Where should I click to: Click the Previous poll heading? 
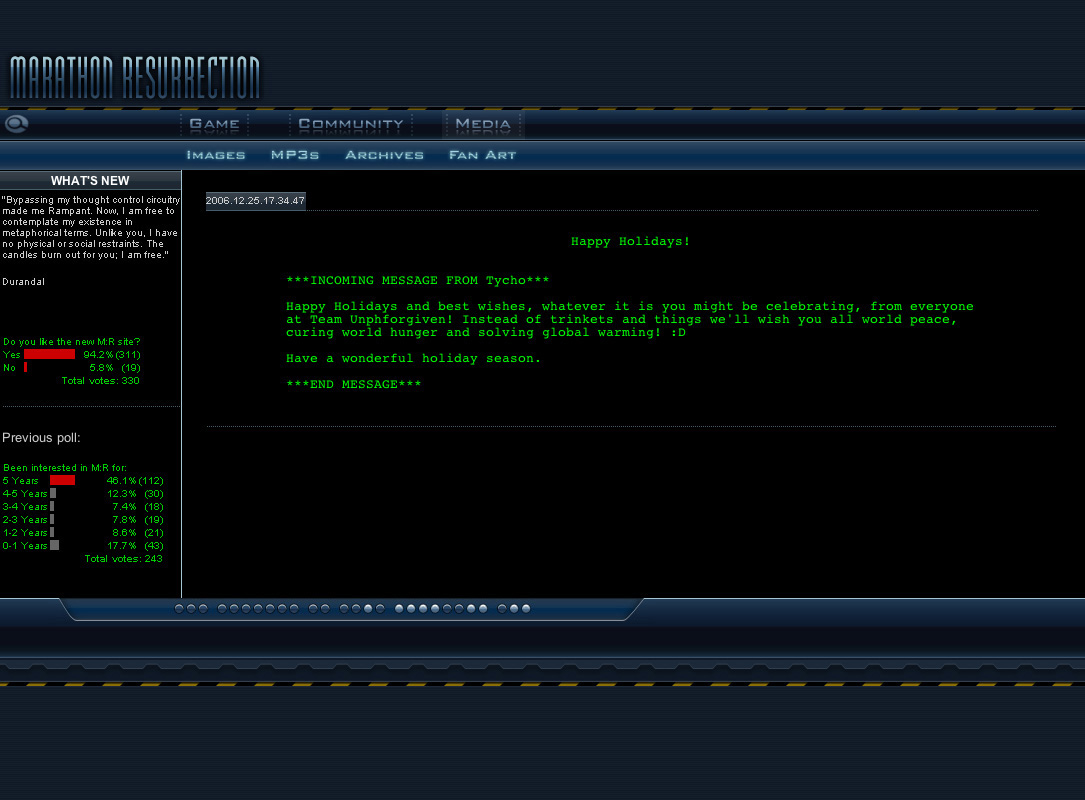pos(41,438)
